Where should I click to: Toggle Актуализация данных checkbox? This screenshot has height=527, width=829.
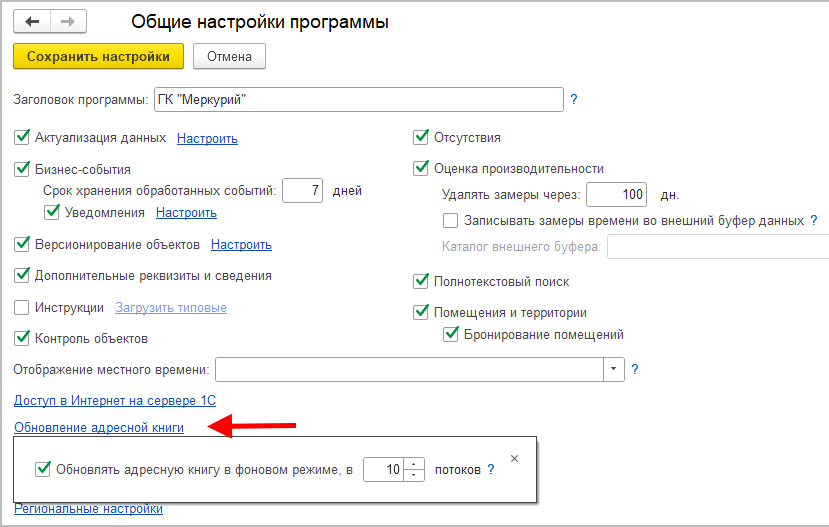point(22,137)
